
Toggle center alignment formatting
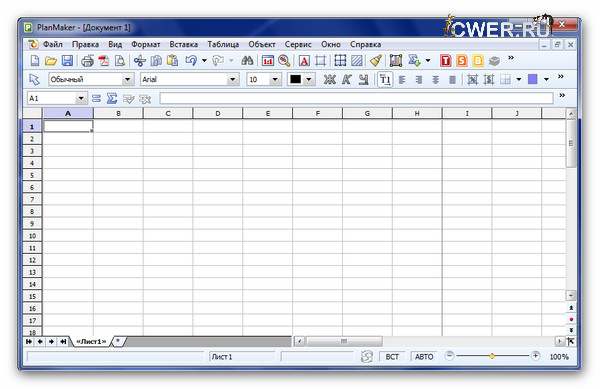pos(435,80)
